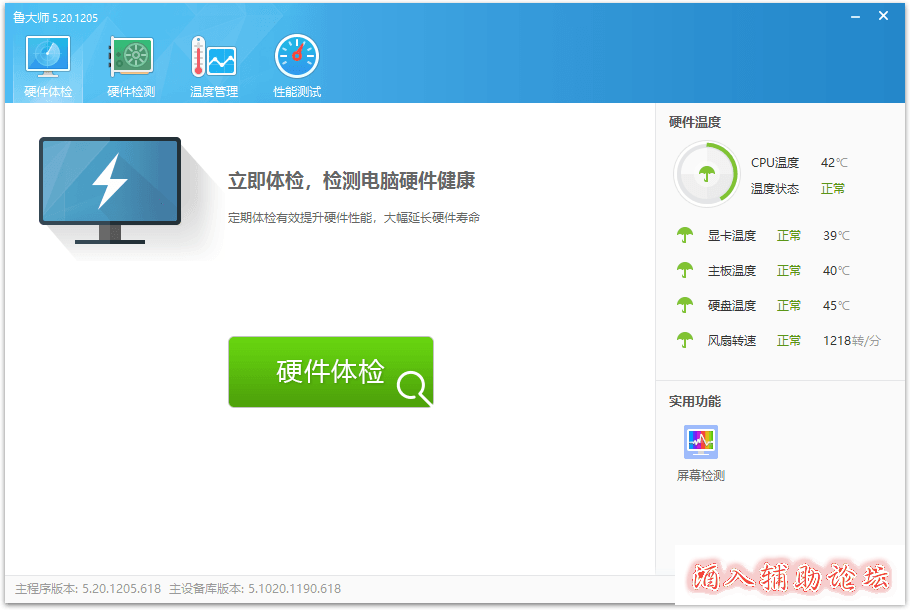The image size is (910, 610).
Task: Click the 风扇转速 1218转/分 value
Action: tap(851, 341)
